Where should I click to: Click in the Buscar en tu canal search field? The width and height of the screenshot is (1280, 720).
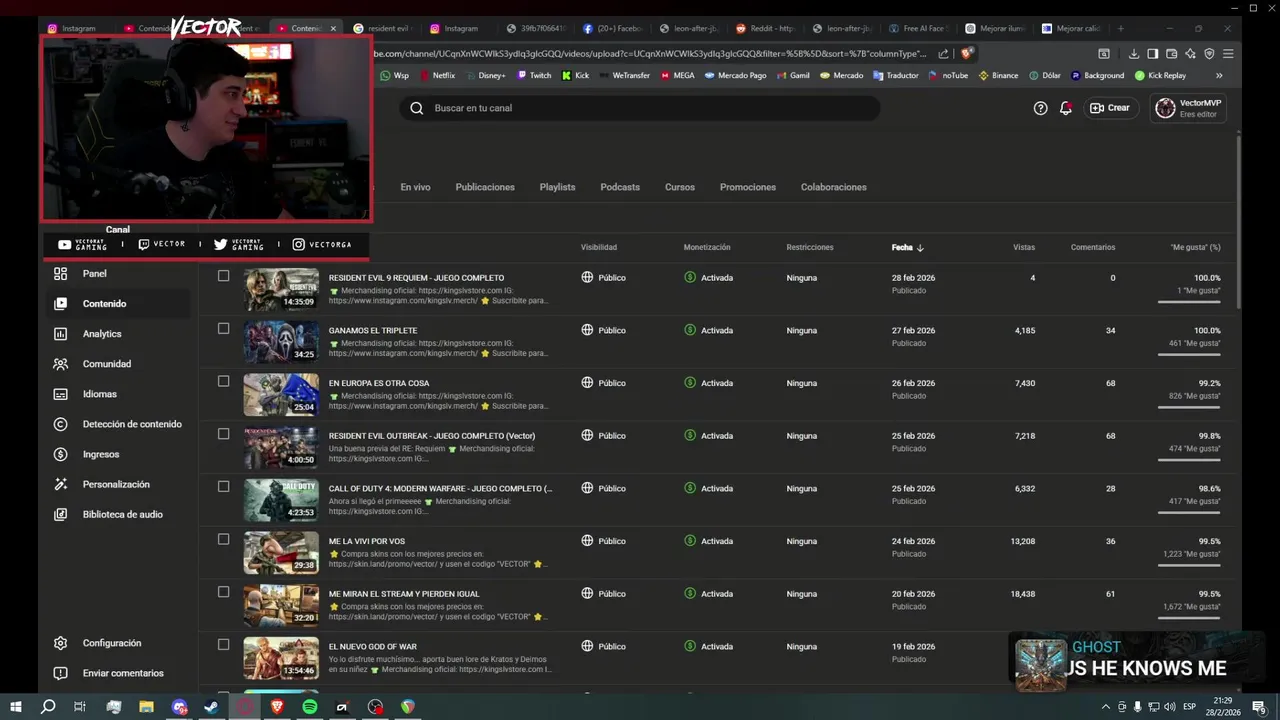pyautogui.click(x=640, y=108)
